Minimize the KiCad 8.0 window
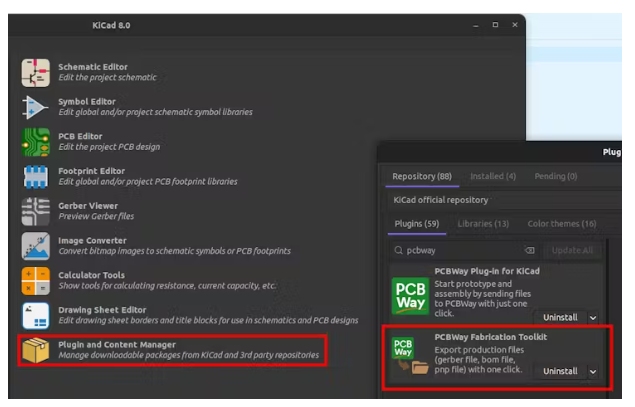 pyautogui.click(x=475, y=25)
